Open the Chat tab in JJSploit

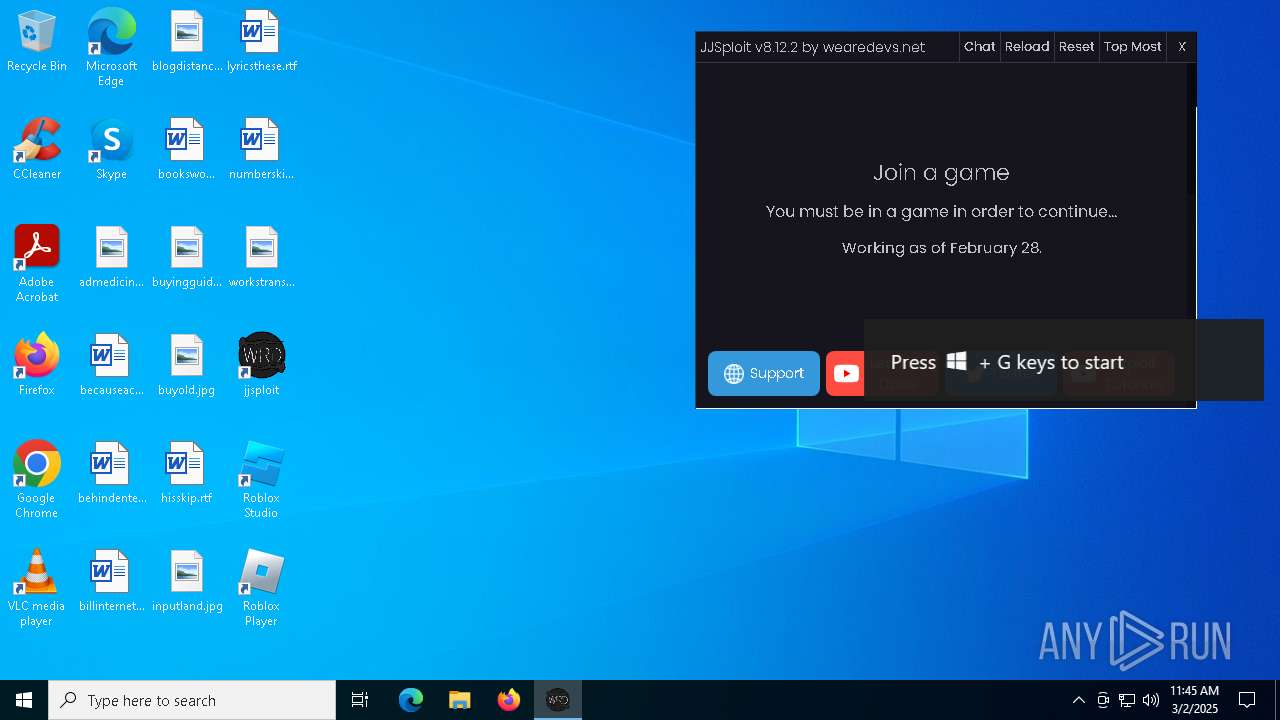click(980, 47)
